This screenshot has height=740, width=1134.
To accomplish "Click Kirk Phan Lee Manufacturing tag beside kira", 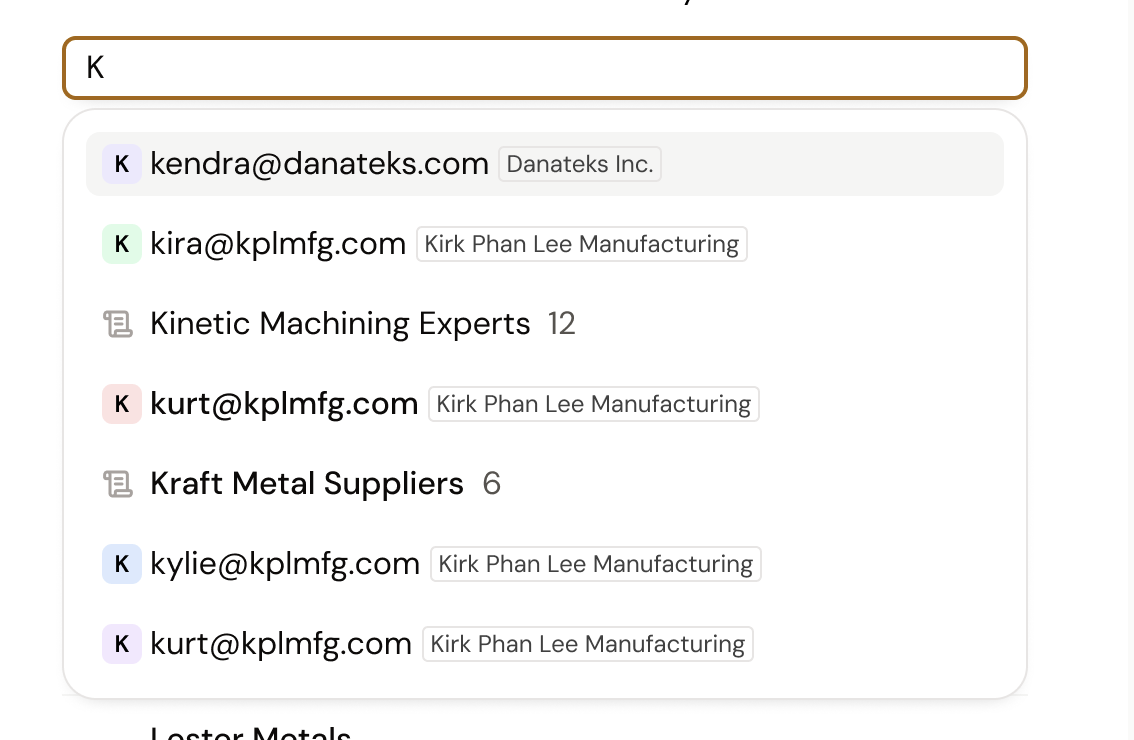I will tap(581, 244).
